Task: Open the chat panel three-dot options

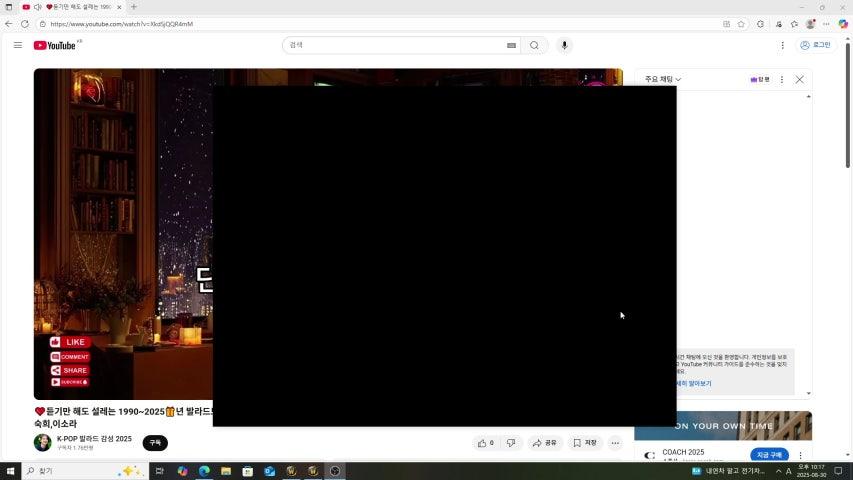Action: pos(782,79)
